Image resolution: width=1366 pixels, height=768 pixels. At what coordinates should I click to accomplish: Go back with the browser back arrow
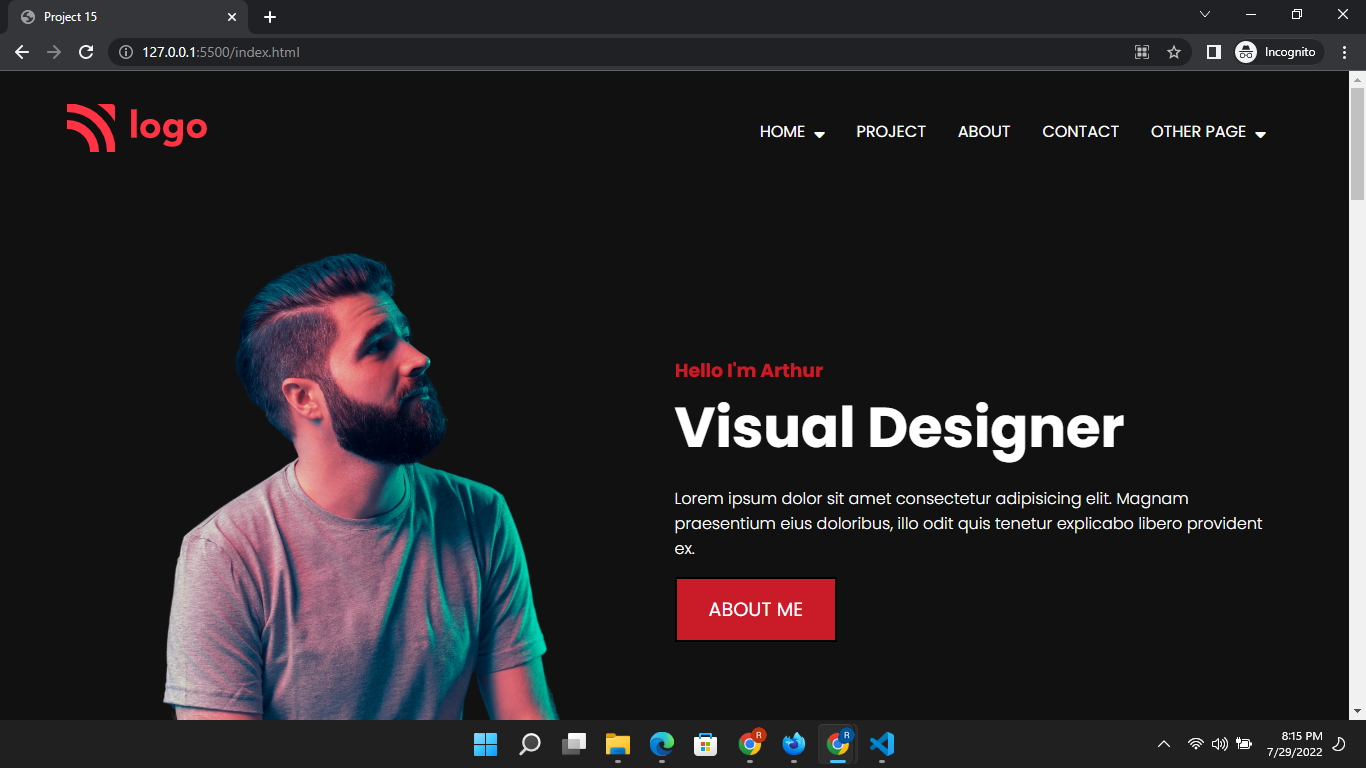(22, 52)
